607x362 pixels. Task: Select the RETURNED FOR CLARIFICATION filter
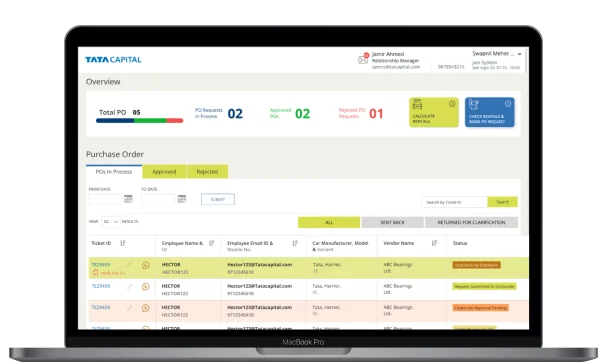click(x=471, y=222)
